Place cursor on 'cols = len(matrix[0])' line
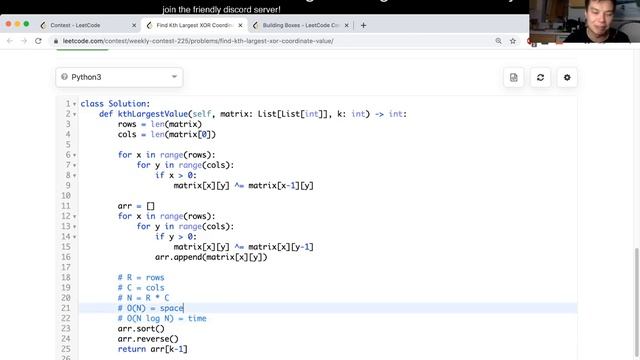The height and width of the screenshot is (360, 640). point(167,134)
